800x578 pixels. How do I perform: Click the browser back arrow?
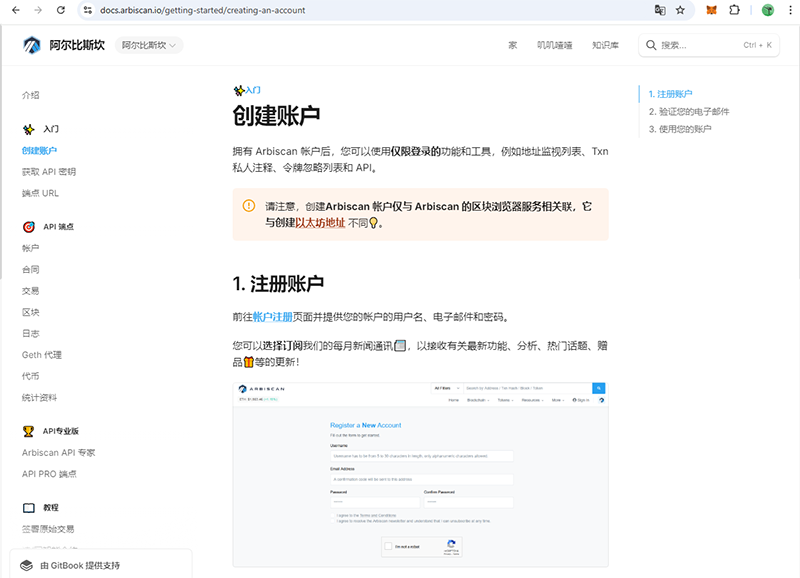pos(15,10)
